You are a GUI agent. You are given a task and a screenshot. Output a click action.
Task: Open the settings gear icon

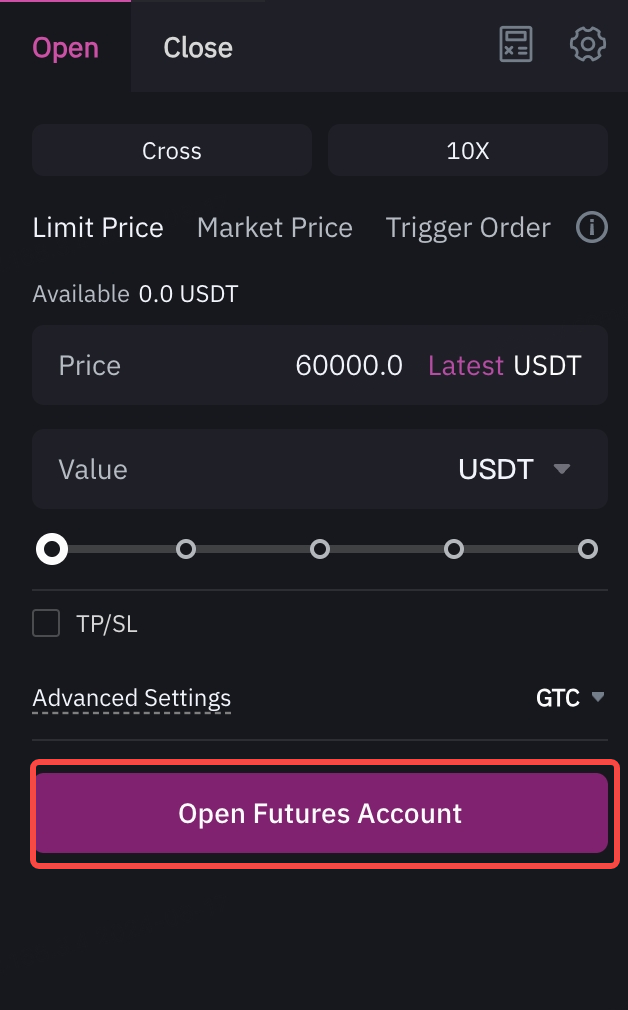[587, 44]
